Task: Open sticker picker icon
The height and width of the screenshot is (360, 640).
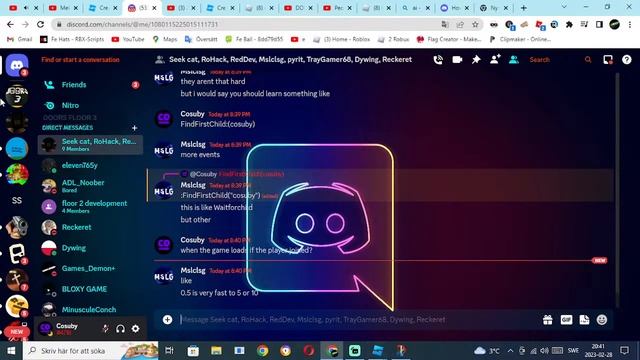Action: click(584, 320)
